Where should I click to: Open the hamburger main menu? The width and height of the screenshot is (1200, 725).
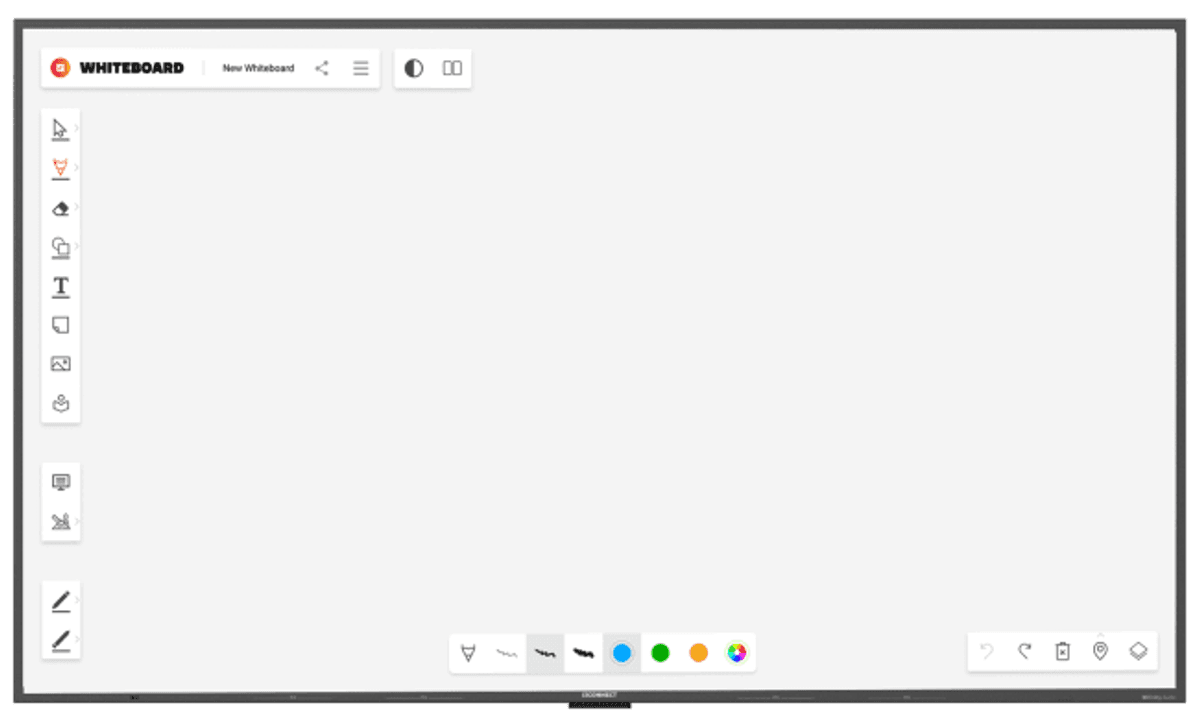[361, 68]
